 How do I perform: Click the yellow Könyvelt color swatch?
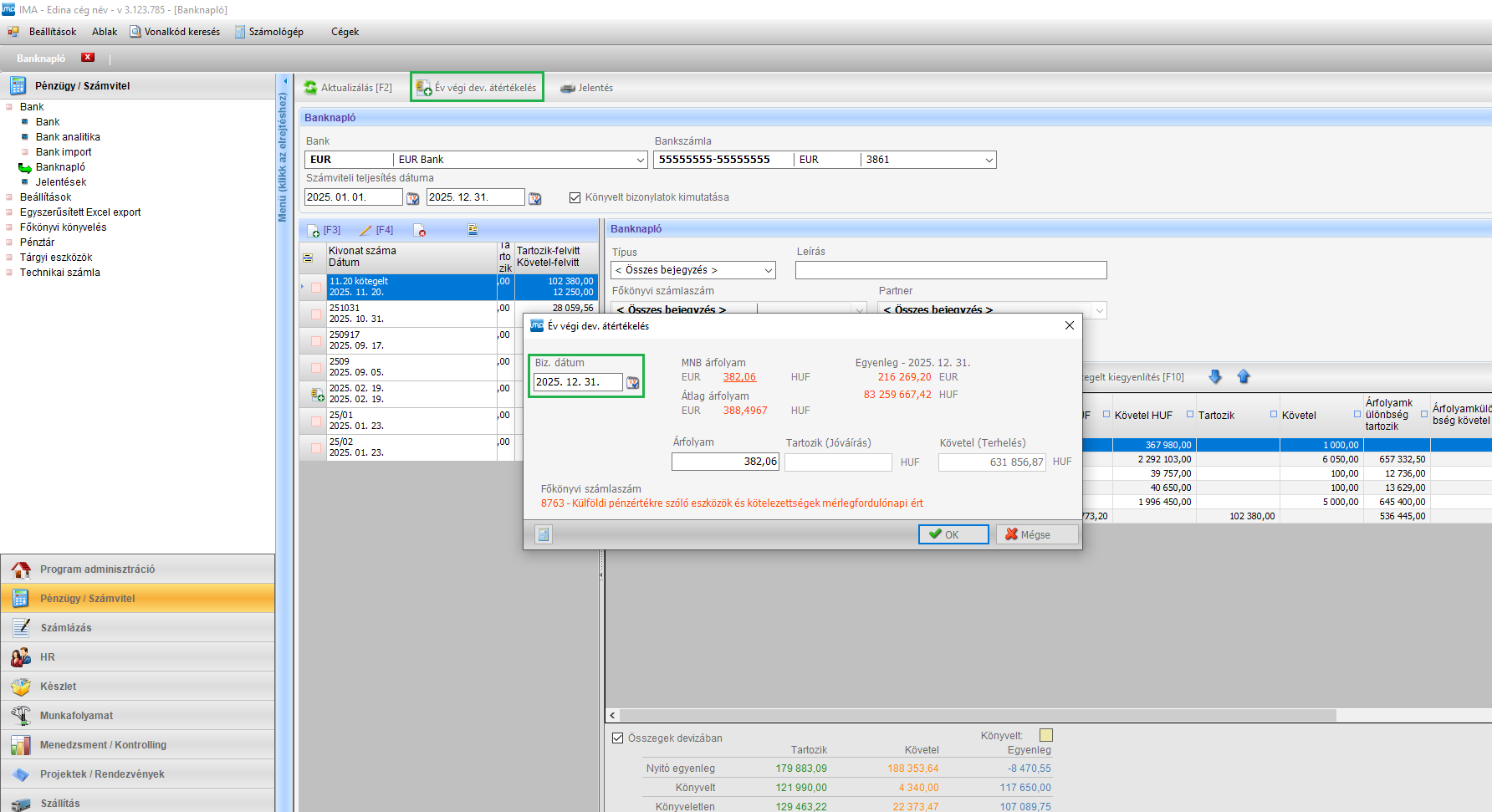coord(1045,735)
